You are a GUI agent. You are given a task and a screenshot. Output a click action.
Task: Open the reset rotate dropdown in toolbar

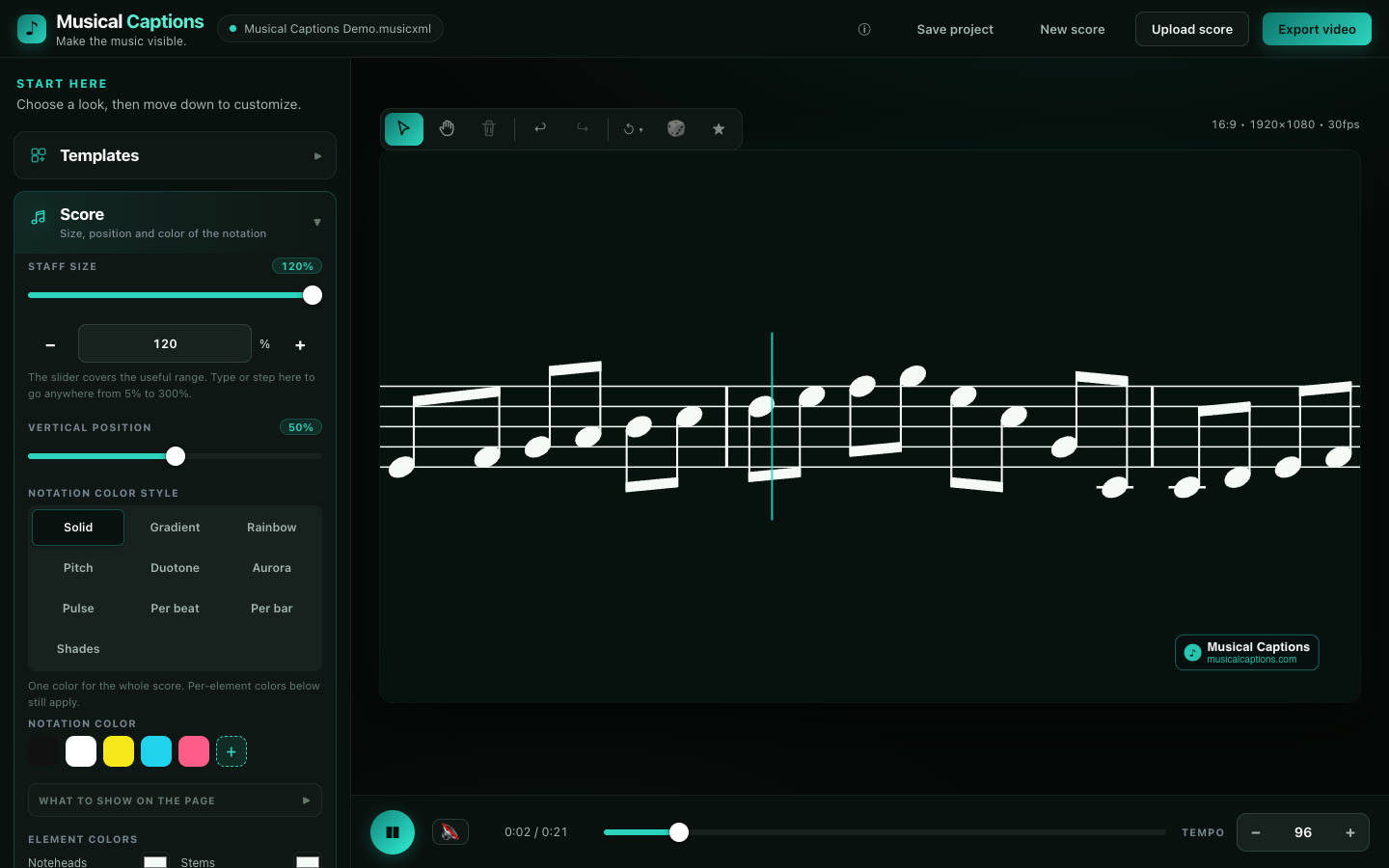(633, 128)
